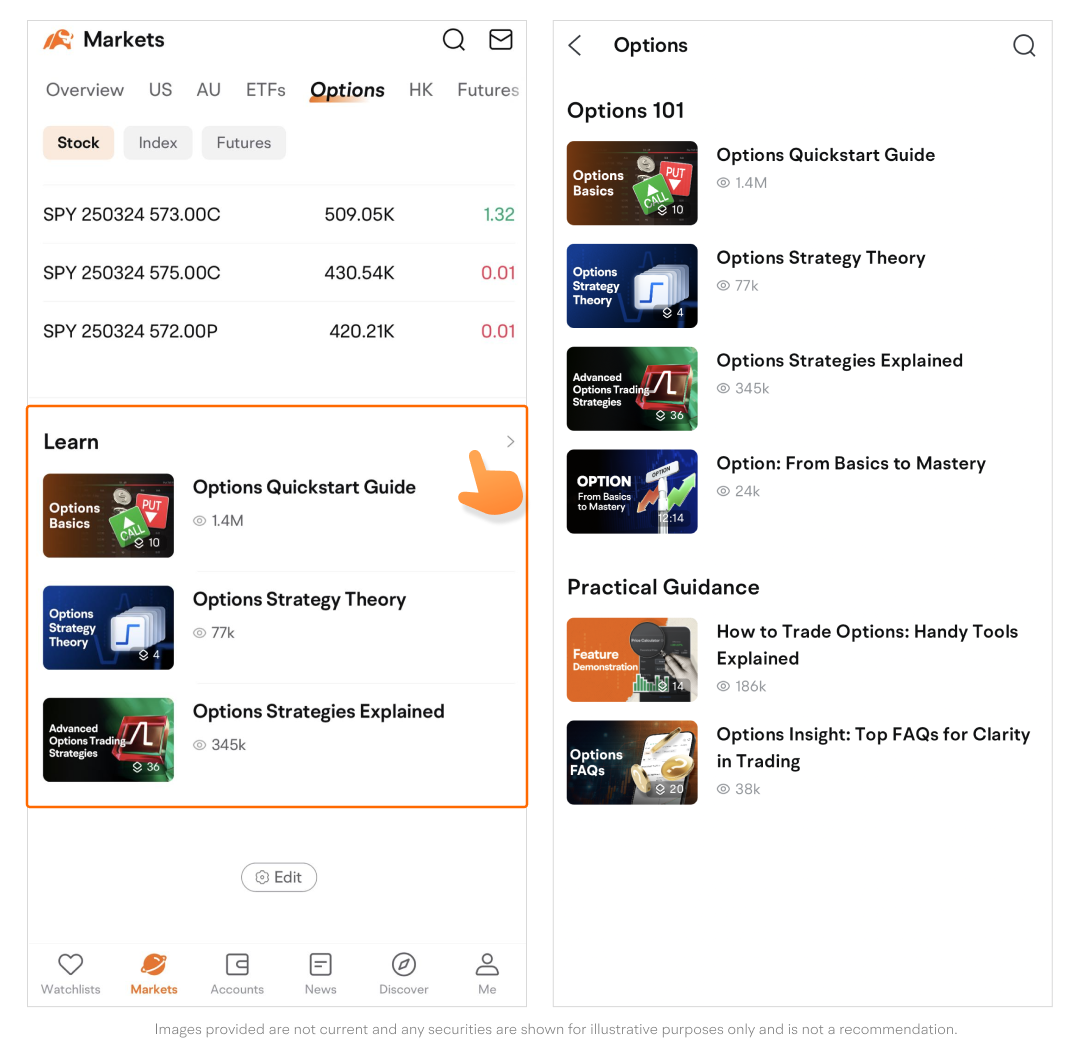1080x1050 pixels.
Task: Open Options FAQs course thumbnail
Action: point(632,763)
